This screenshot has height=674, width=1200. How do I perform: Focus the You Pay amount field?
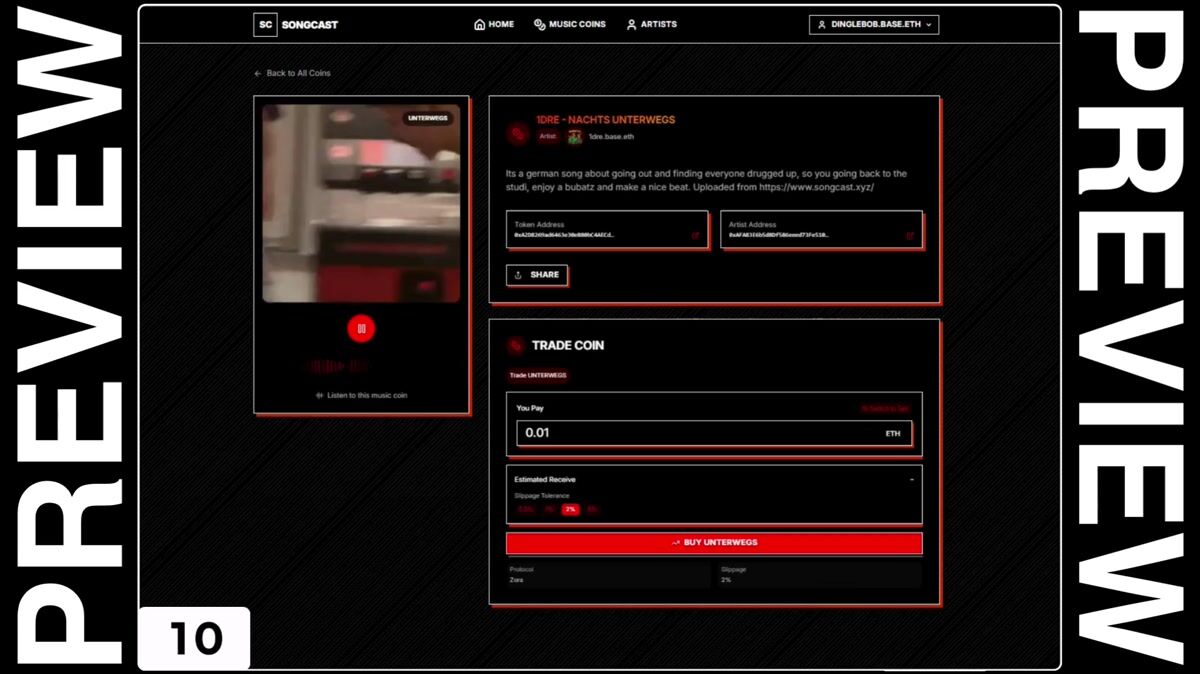[x=714, y=433]
